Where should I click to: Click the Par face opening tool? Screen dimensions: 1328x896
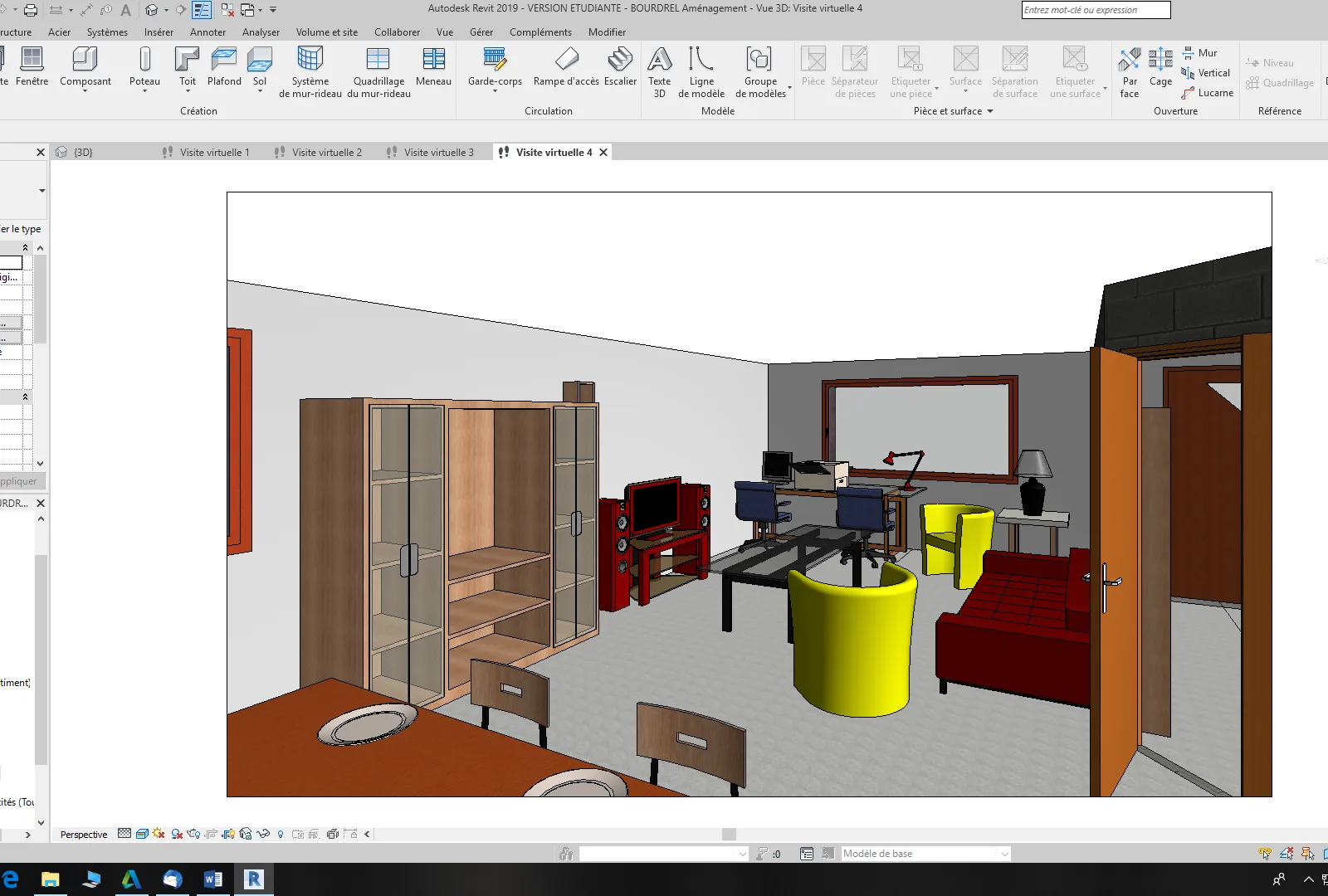tap(1130, 72)
